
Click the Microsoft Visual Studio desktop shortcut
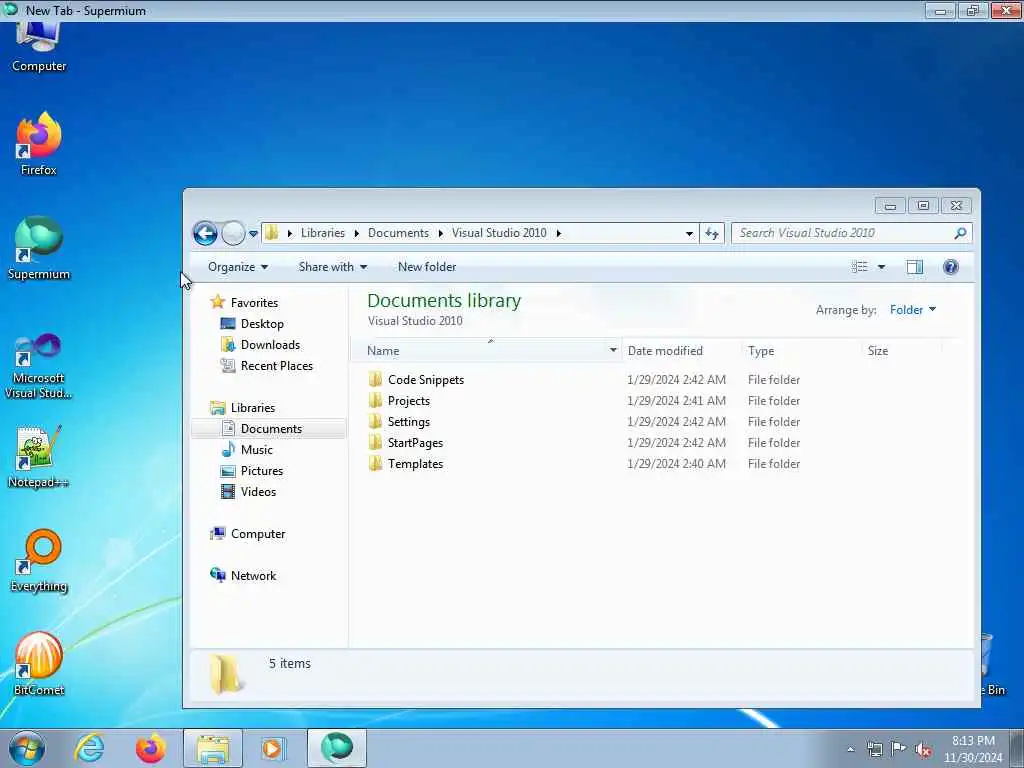[x=39, y=366]
